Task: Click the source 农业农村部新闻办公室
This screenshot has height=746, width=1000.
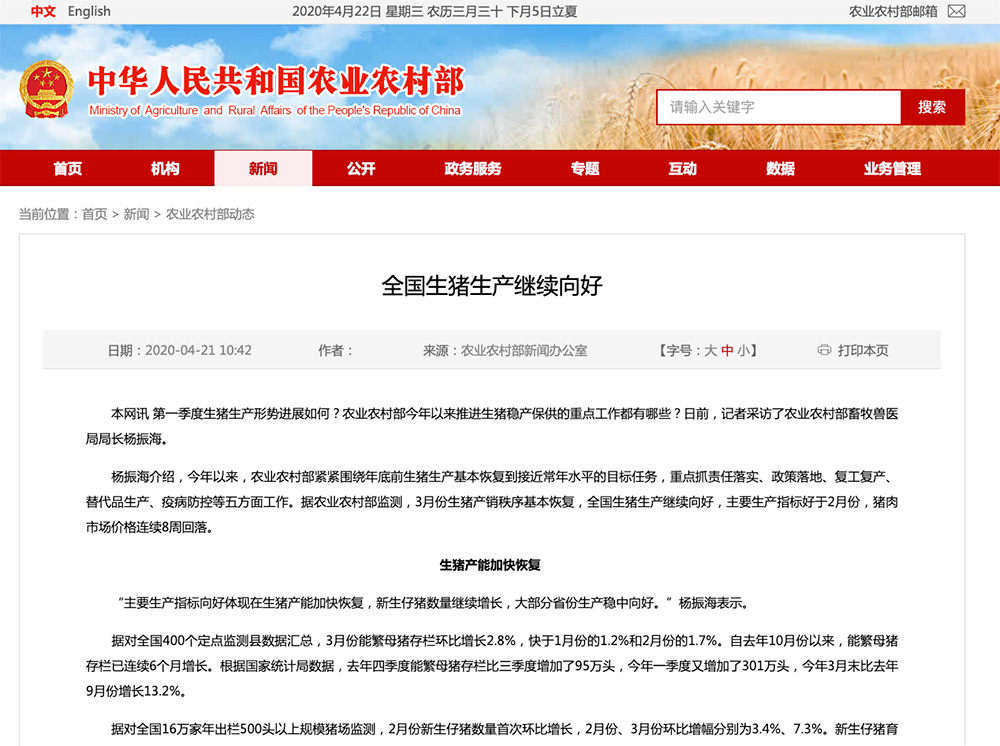Action: pyautogui.click(x=524, y=350)
